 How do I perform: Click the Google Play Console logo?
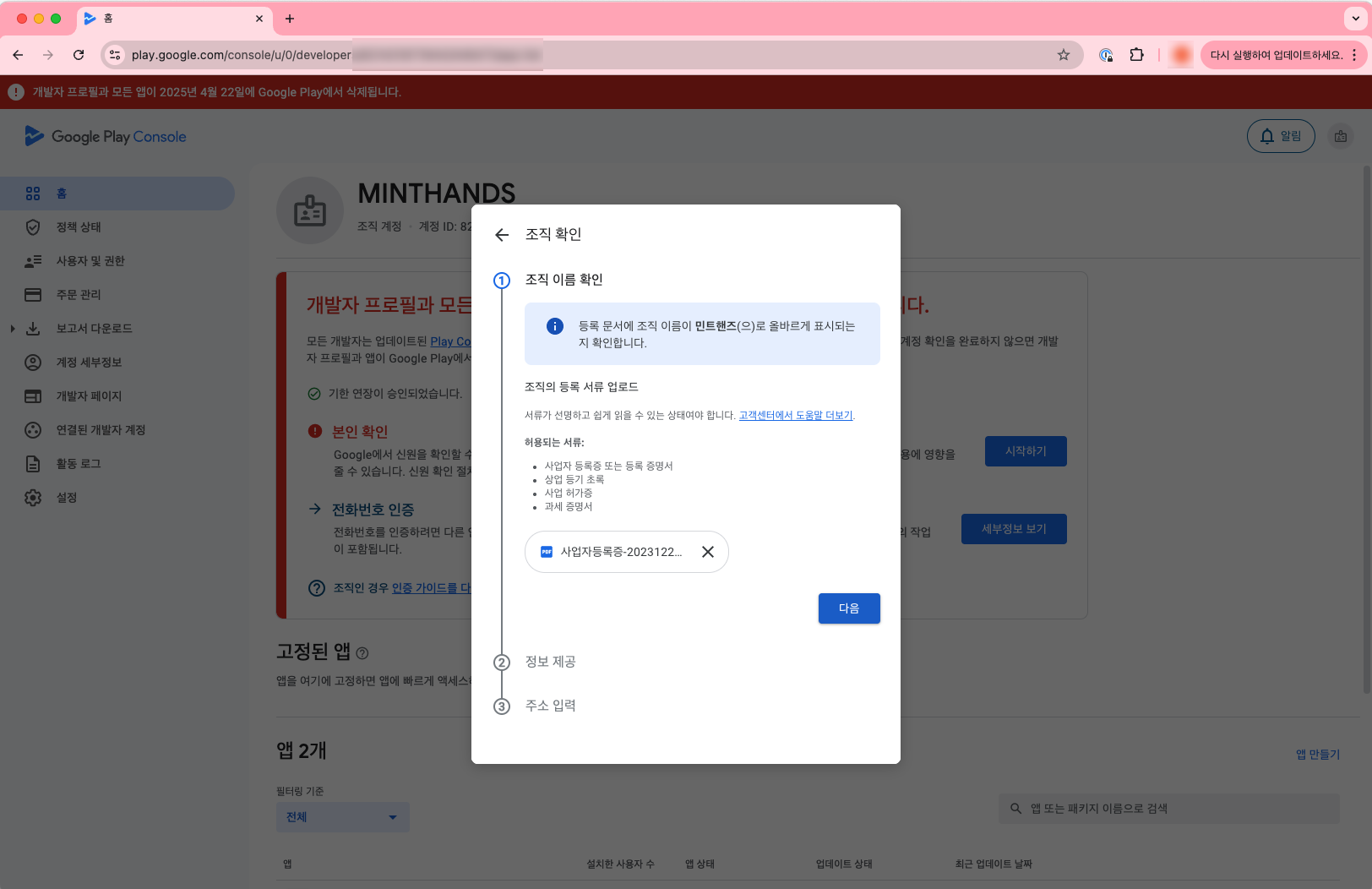coord(106,136)
